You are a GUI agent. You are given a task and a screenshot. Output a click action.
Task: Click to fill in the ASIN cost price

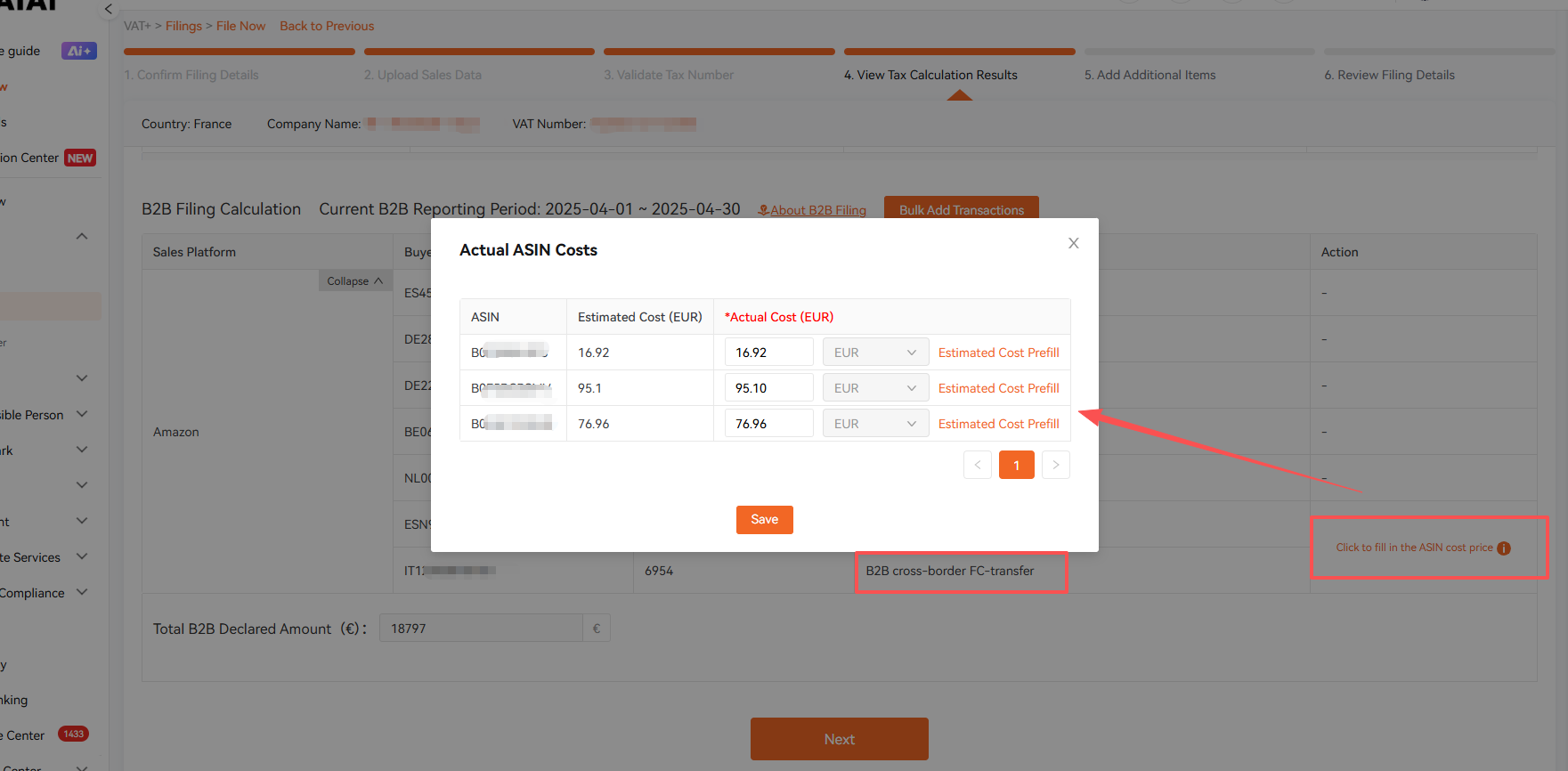pos(1414,548)
